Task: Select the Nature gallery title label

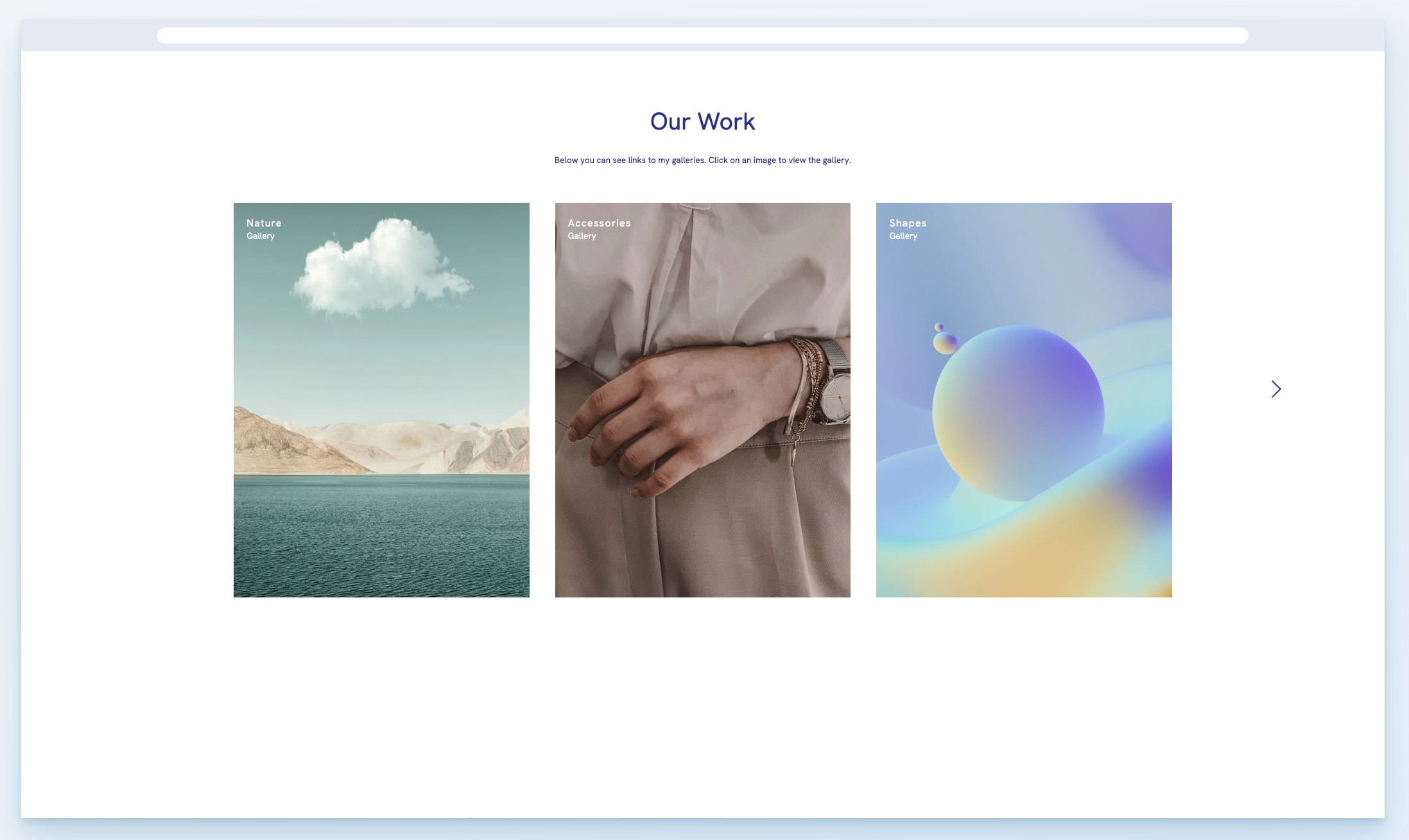Action: (x=264, y=223)
